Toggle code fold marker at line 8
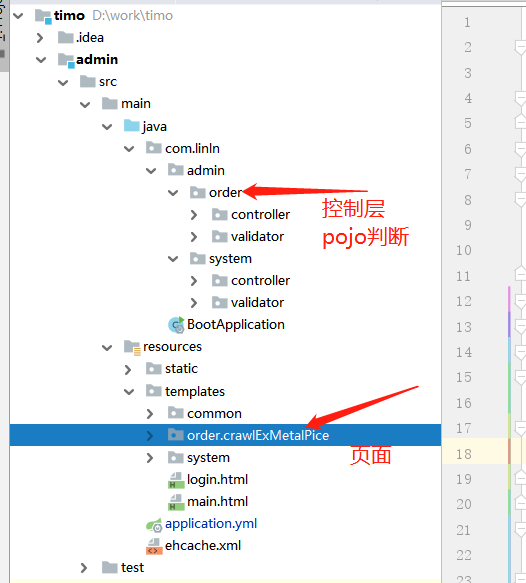This screenshot has width=526, height=583. [520, 200]
